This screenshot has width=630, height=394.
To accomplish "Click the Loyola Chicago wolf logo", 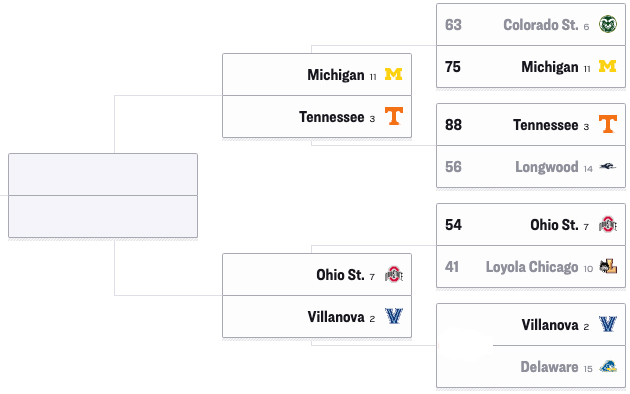I will [608, 266].
